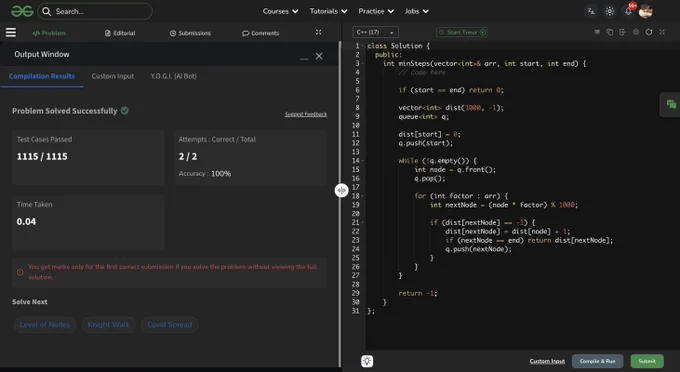Click the '1115 / 1115' test cases value

tap(42, 157)
